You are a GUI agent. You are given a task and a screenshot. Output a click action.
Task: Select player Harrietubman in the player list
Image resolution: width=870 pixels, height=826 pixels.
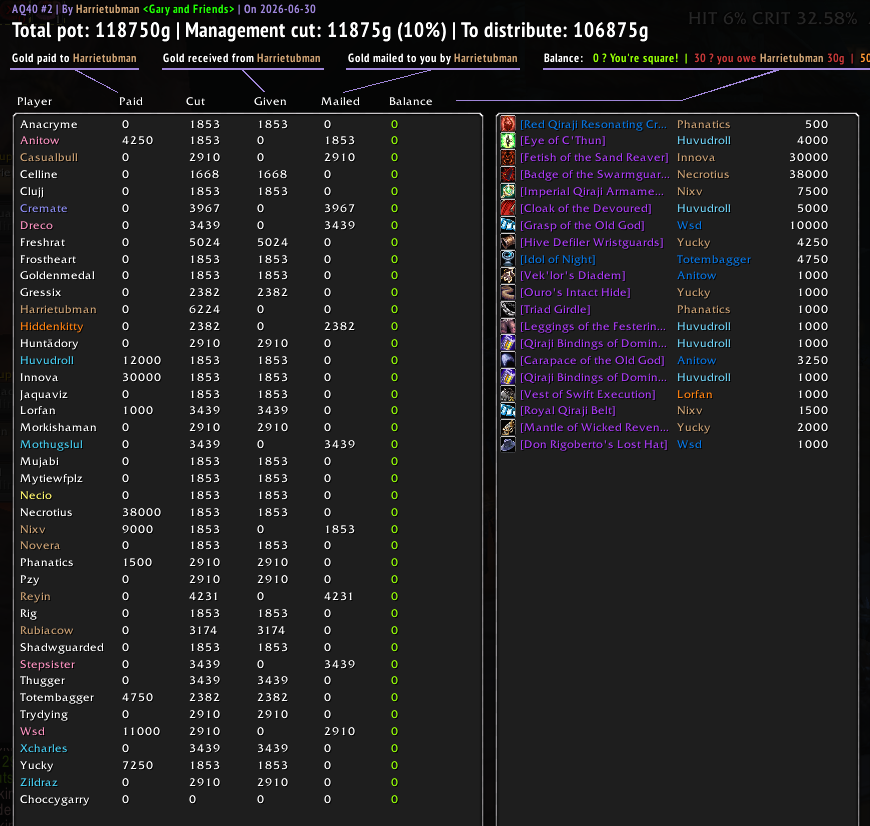[x=58, y=310]
